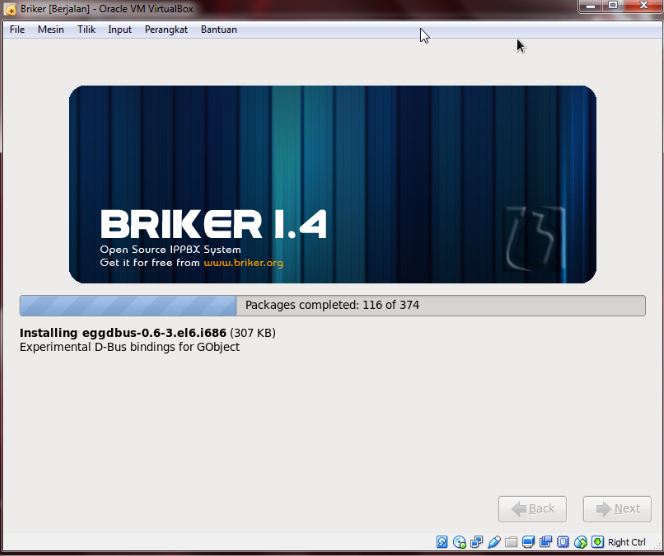Image resolution: width=664 pixels, height=556 pixels.
Task: Click the keyboard capture green arrow icon
Action: 597,542
